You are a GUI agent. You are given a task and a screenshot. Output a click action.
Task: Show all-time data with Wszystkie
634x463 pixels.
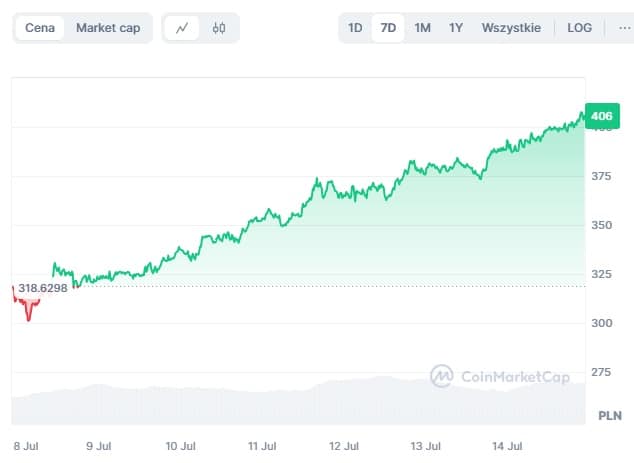coord(511,28)
